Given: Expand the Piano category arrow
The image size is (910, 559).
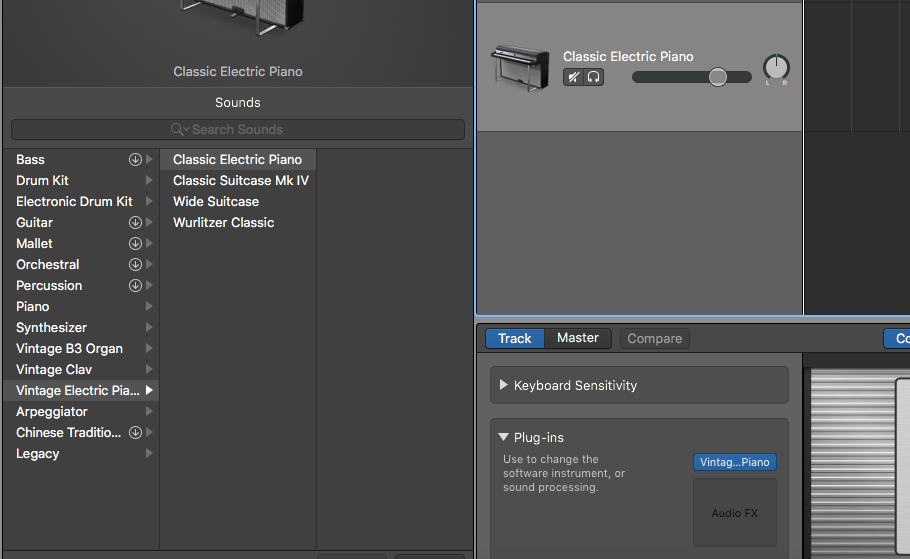Looking at the screenshot, I should (x=149, y=306).
